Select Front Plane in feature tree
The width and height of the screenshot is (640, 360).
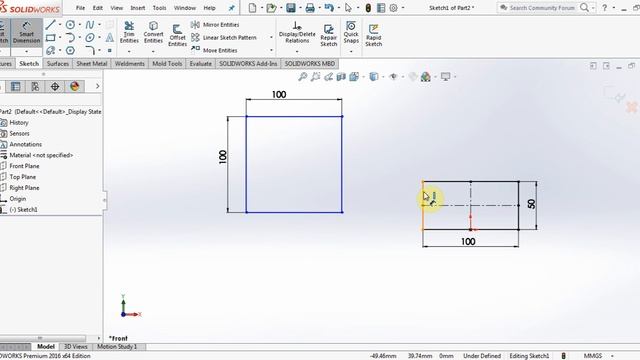24,166
